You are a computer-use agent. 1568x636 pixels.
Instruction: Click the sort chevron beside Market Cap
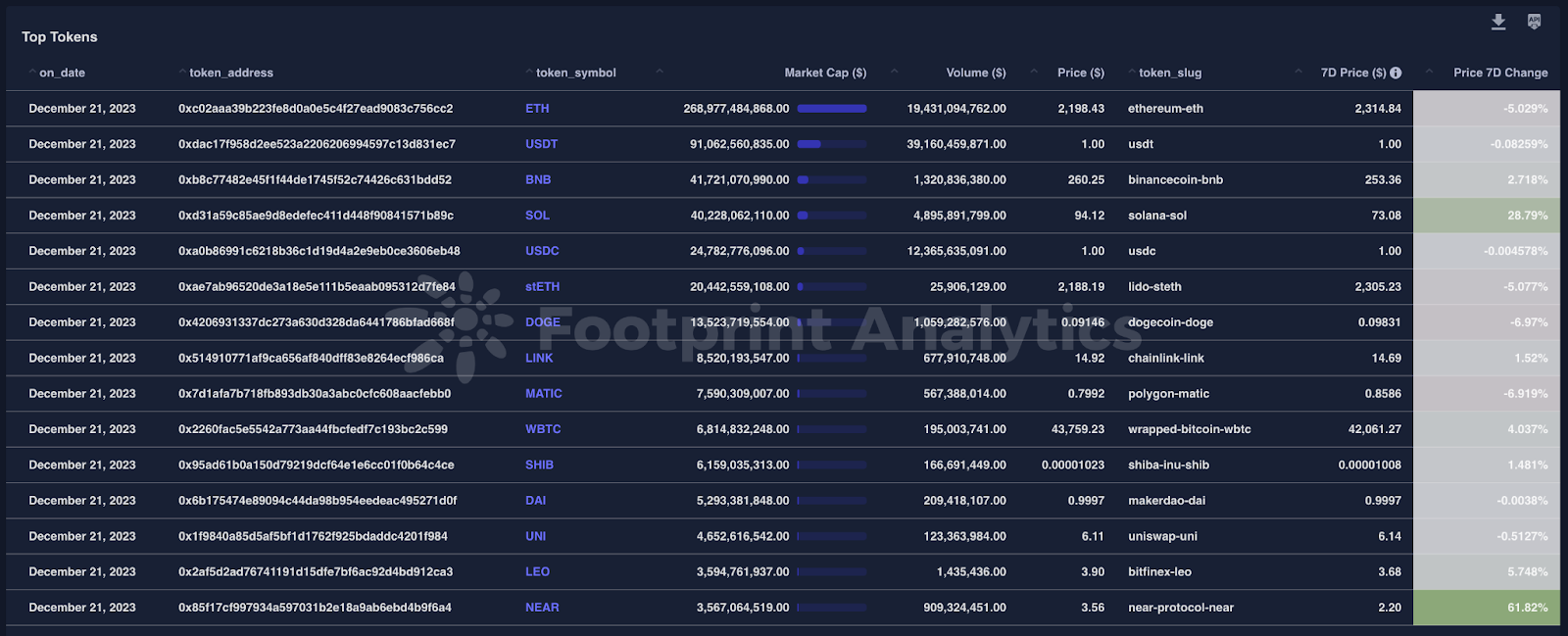coord(894,71)
